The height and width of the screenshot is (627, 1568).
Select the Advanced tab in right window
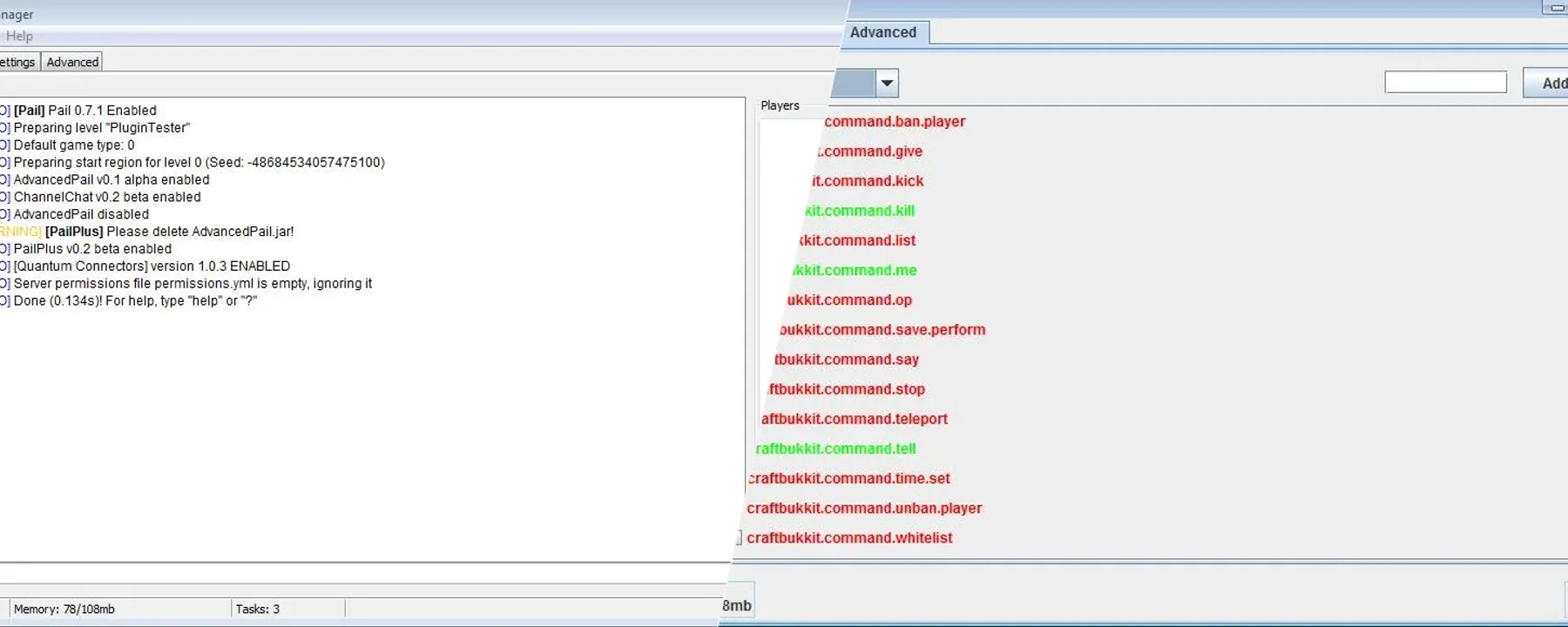883,32
